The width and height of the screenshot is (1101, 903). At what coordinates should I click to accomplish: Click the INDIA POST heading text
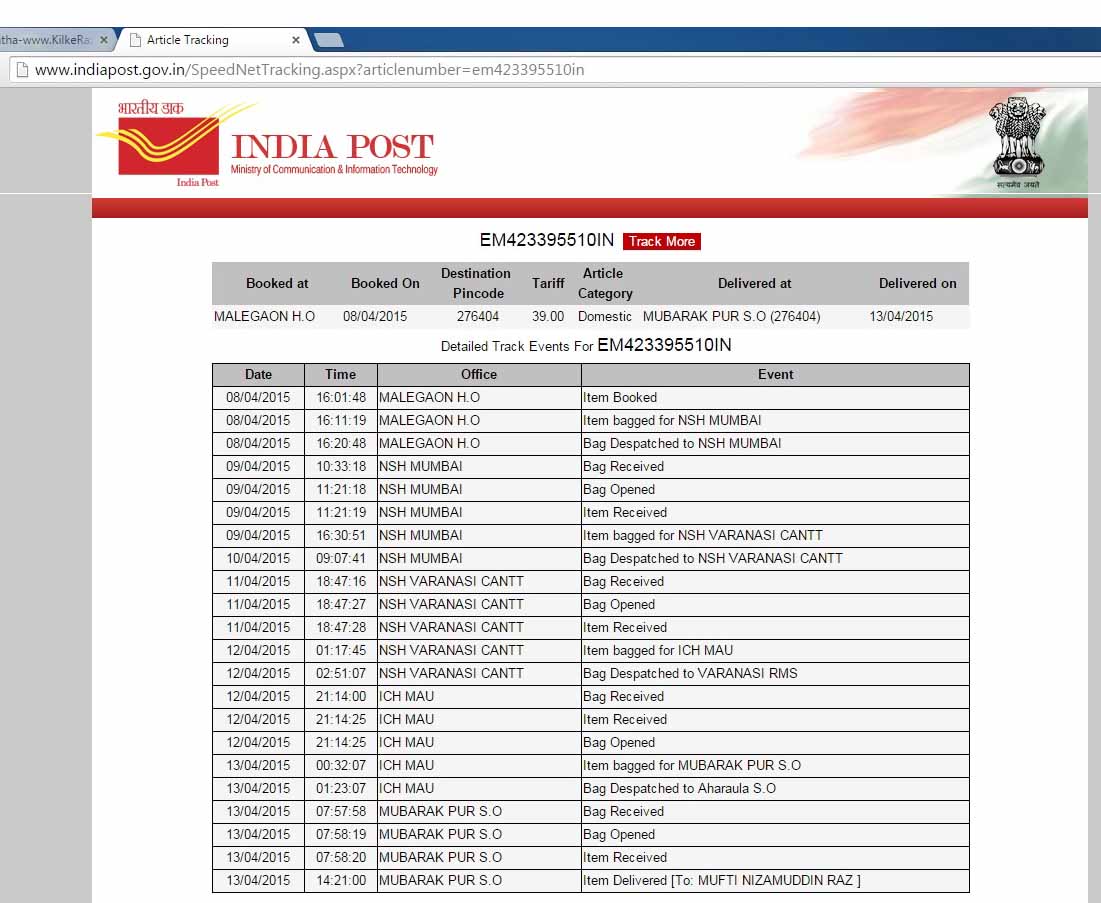click(332, 147)
